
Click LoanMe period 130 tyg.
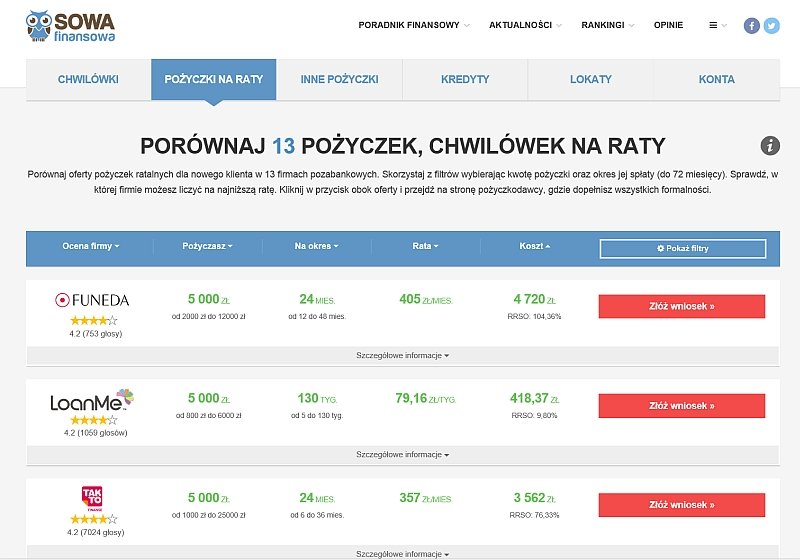(x=317, y=398)
